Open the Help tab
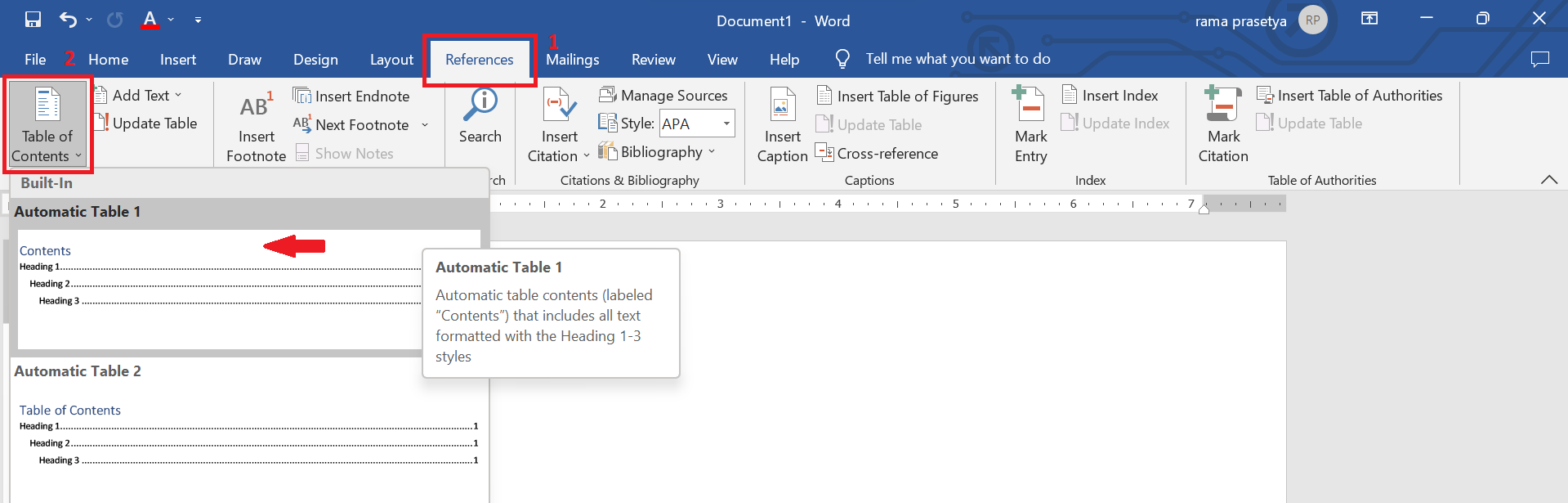Screen dimensions: 1568x503 click(784, 60)
